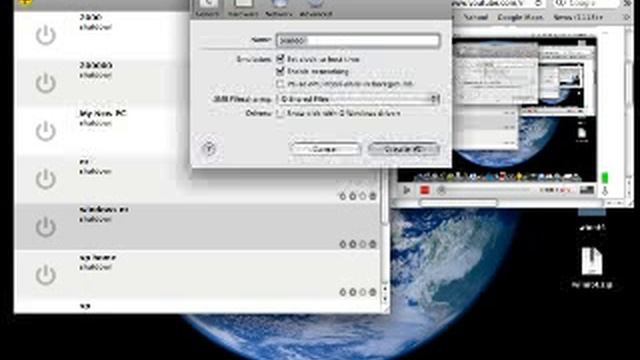Enable the unchecked third Emulation checkbox
640x360 pixels.
(x=280, y=84)
